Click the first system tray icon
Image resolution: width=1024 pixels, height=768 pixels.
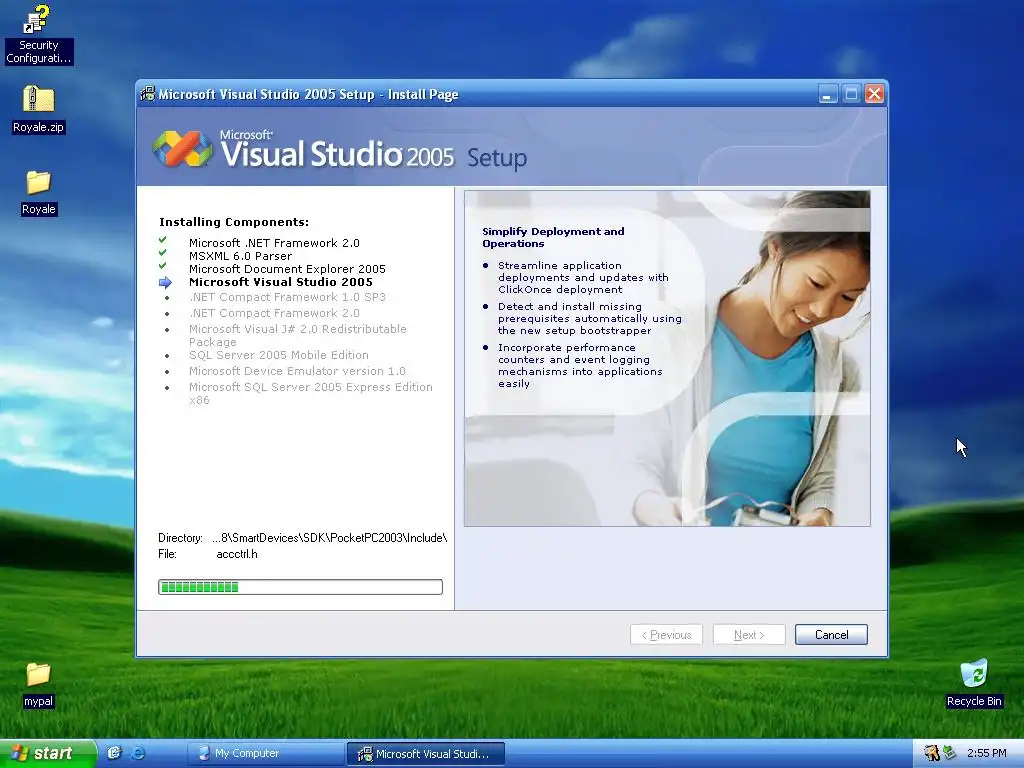click(931, 753)
